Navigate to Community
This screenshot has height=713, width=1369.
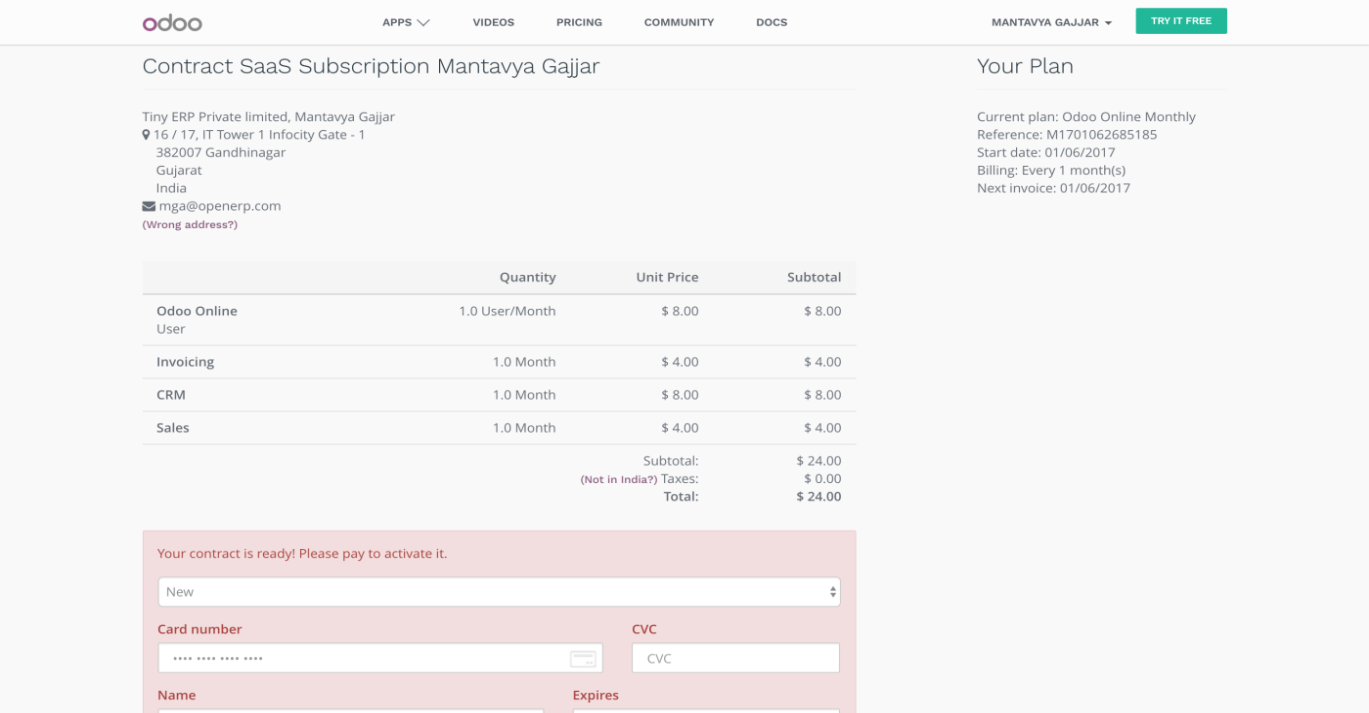[679, 22]
